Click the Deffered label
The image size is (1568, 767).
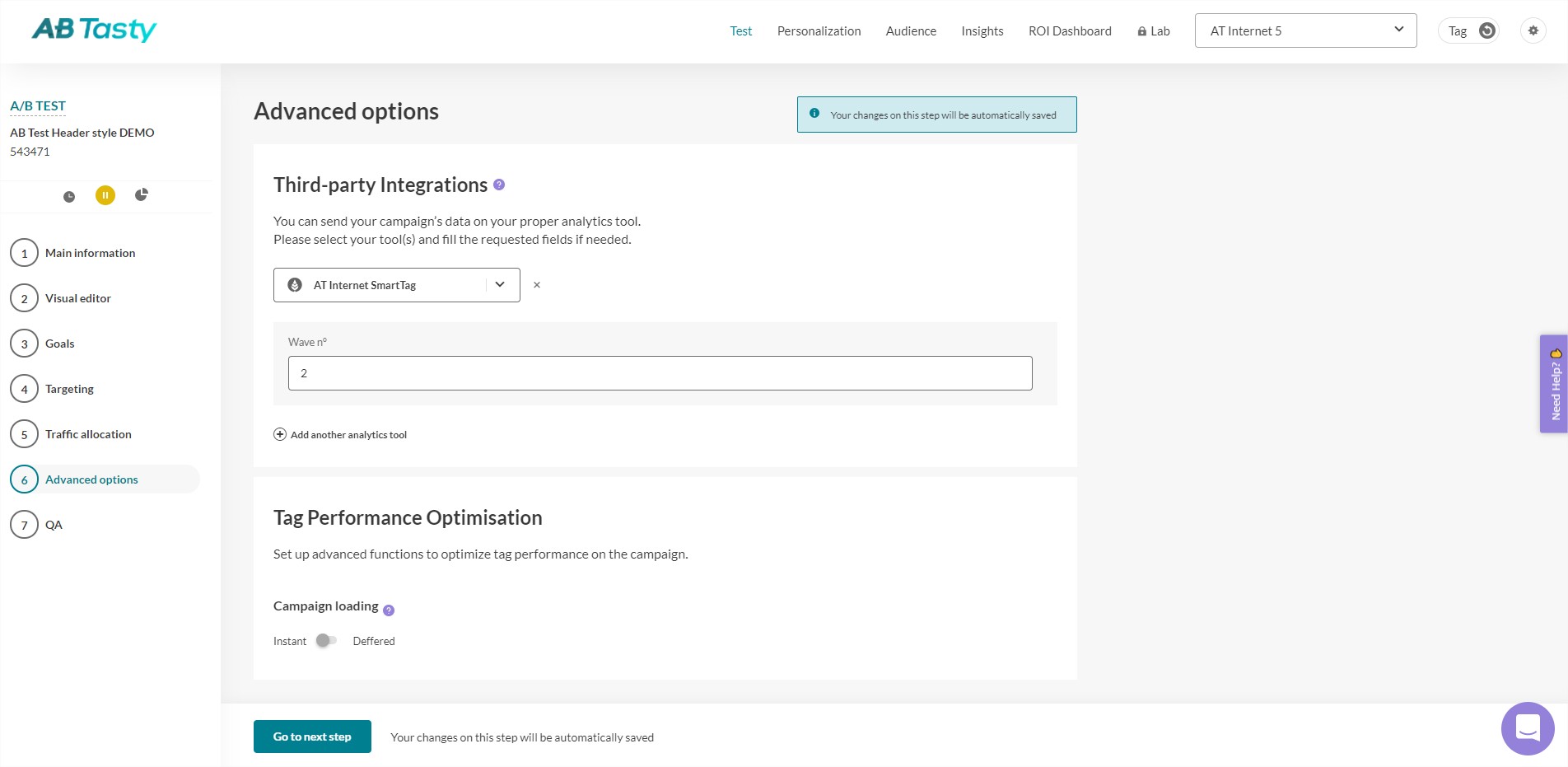tap(374, 641)
